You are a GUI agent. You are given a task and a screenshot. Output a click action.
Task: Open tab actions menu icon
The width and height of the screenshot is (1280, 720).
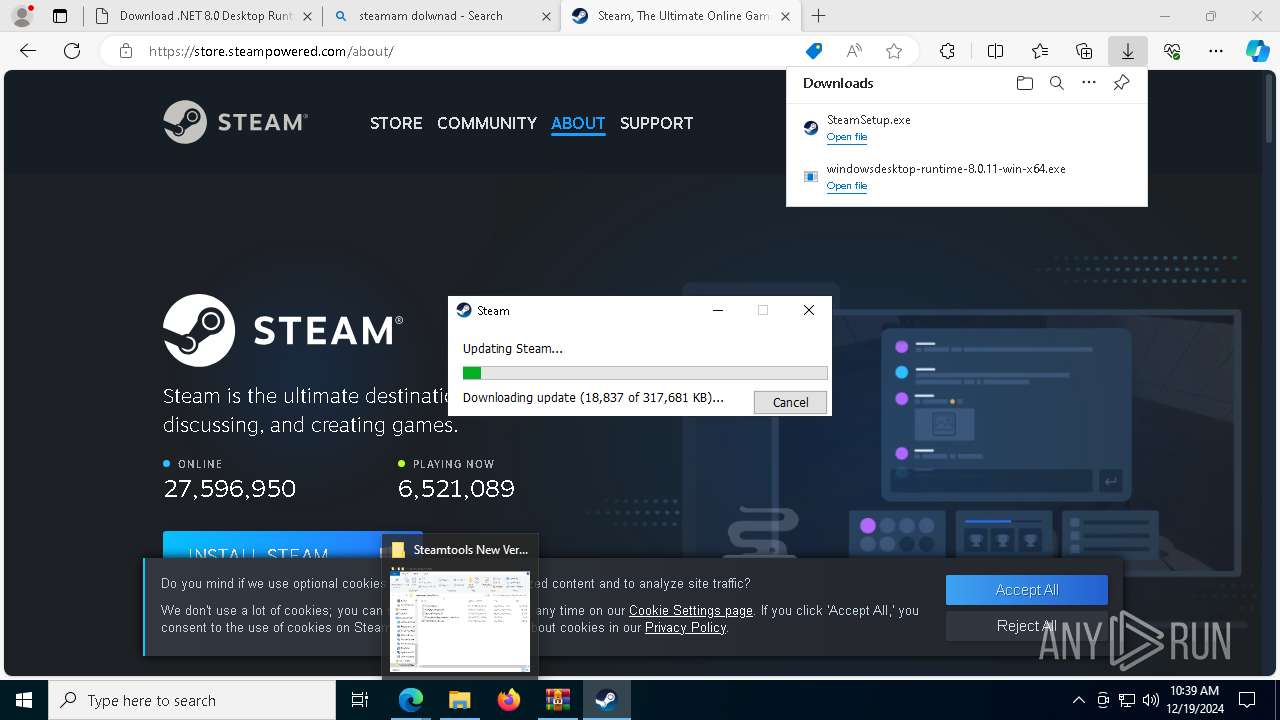pyautogui.click(x=60, y=16)
